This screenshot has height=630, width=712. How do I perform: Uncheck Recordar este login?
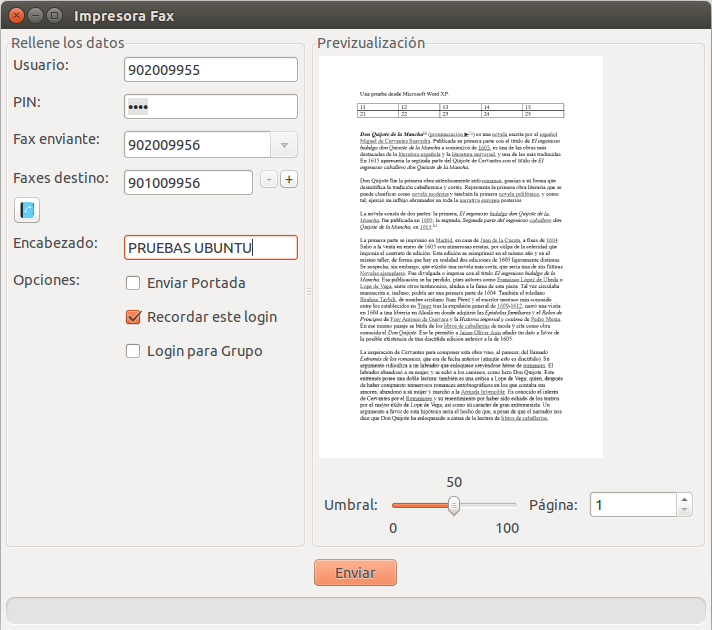pyautogui.click(x=133, y=317)
